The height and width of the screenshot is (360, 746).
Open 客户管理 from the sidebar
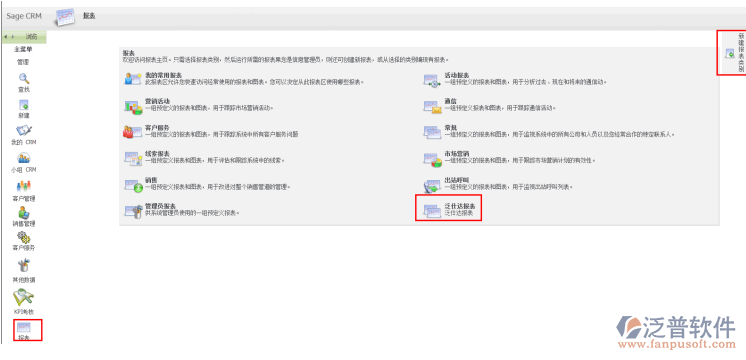(x=24, y=186)
